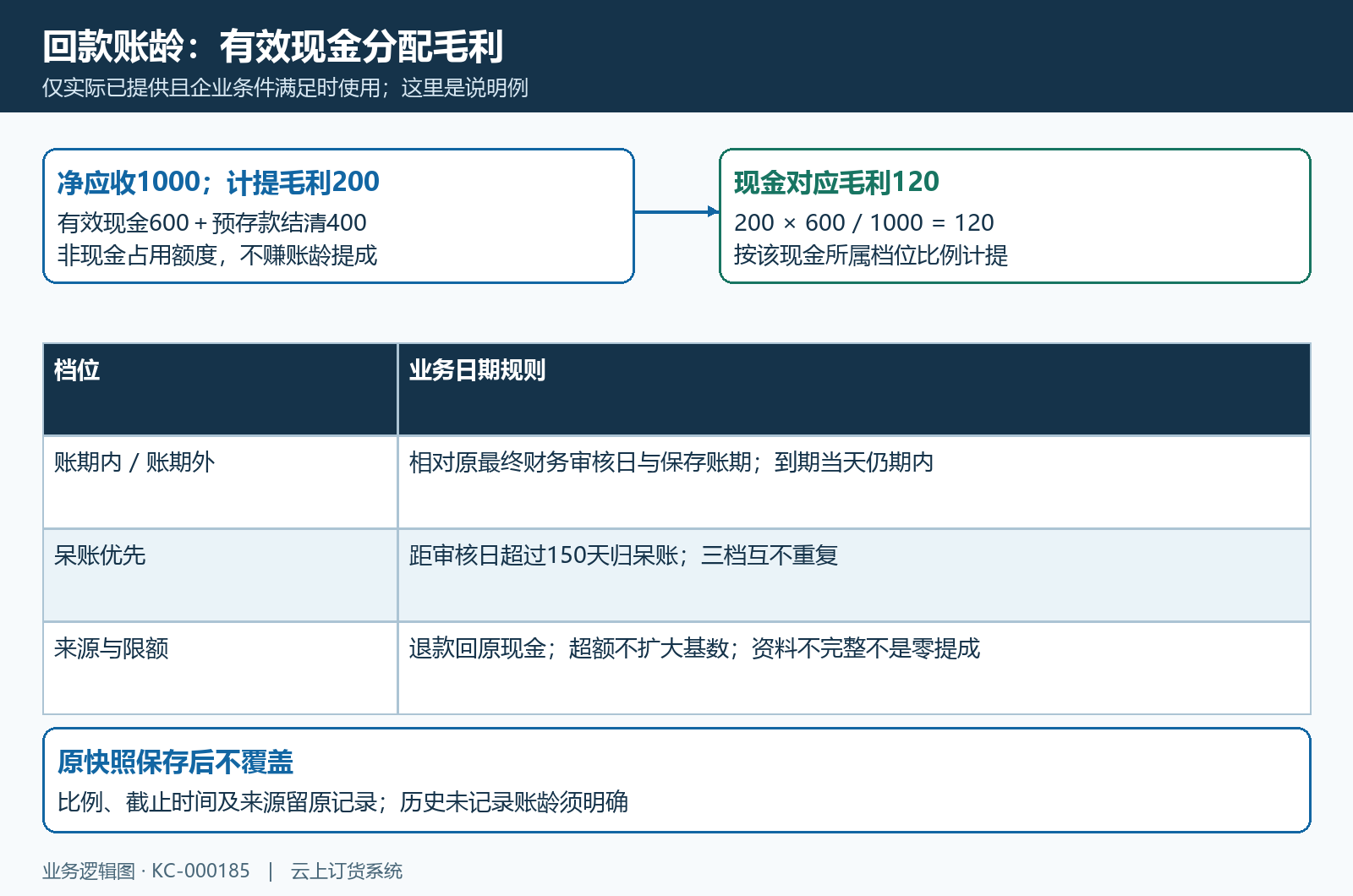This screenshot has height=896, width=1353.
Task: Click cell 距审核日超过150天归呆账
Action: pyautogui.click(x=854, y=575)
